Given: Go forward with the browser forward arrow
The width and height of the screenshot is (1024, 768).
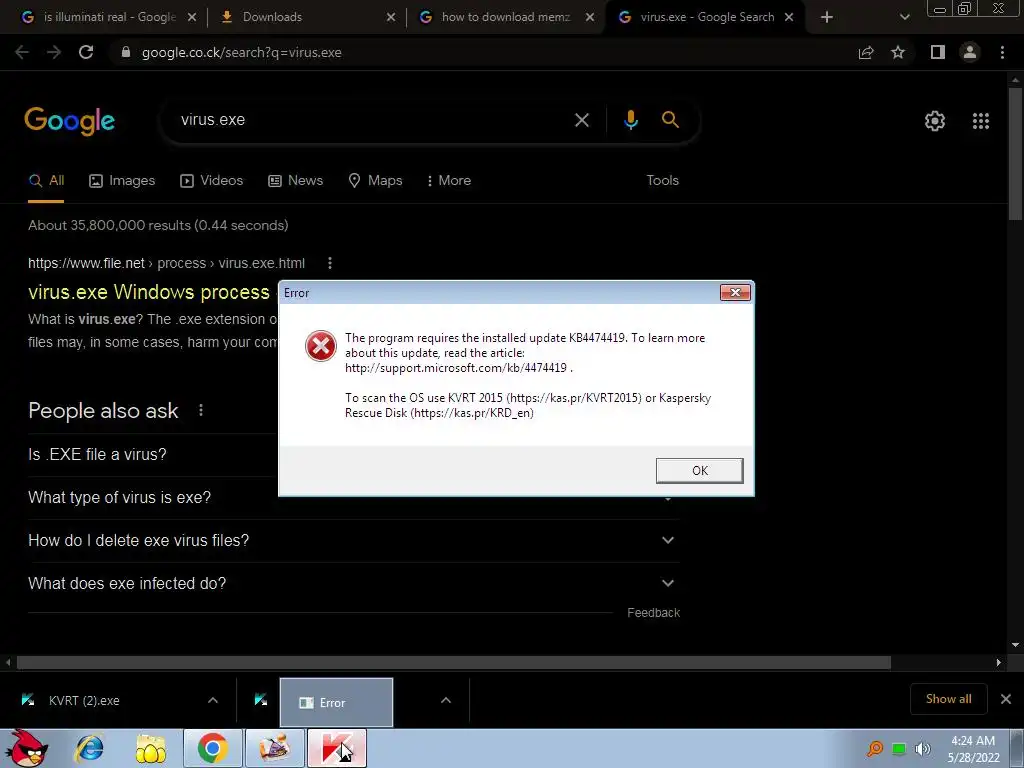Looking at the screenshot, I should pyautogui.click(x=54, y=52).
